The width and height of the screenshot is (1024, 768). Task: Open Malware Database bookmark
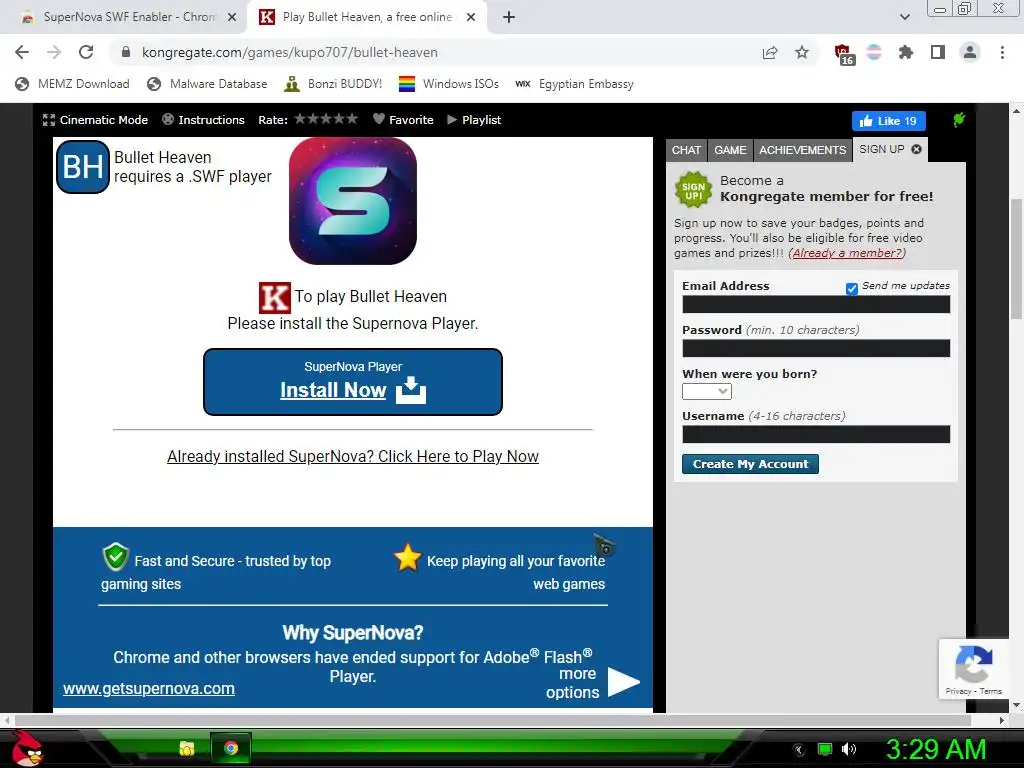[x=207, y=84]
